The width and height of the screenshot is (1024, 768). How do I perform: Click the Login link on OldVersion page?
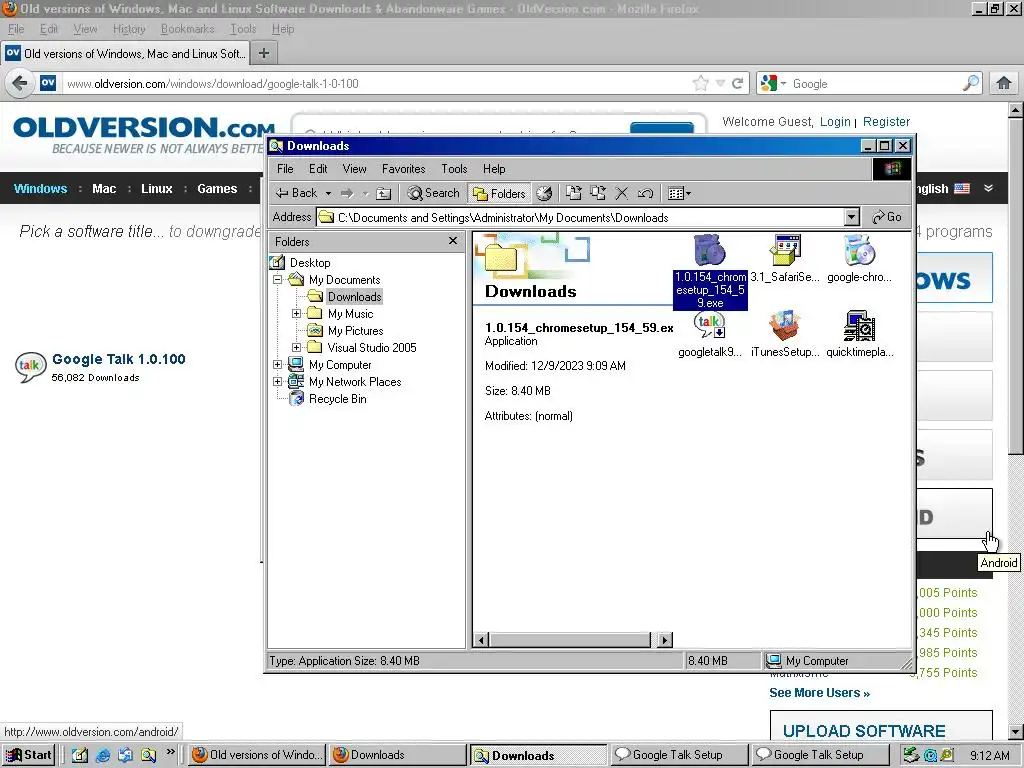(835, 122)
